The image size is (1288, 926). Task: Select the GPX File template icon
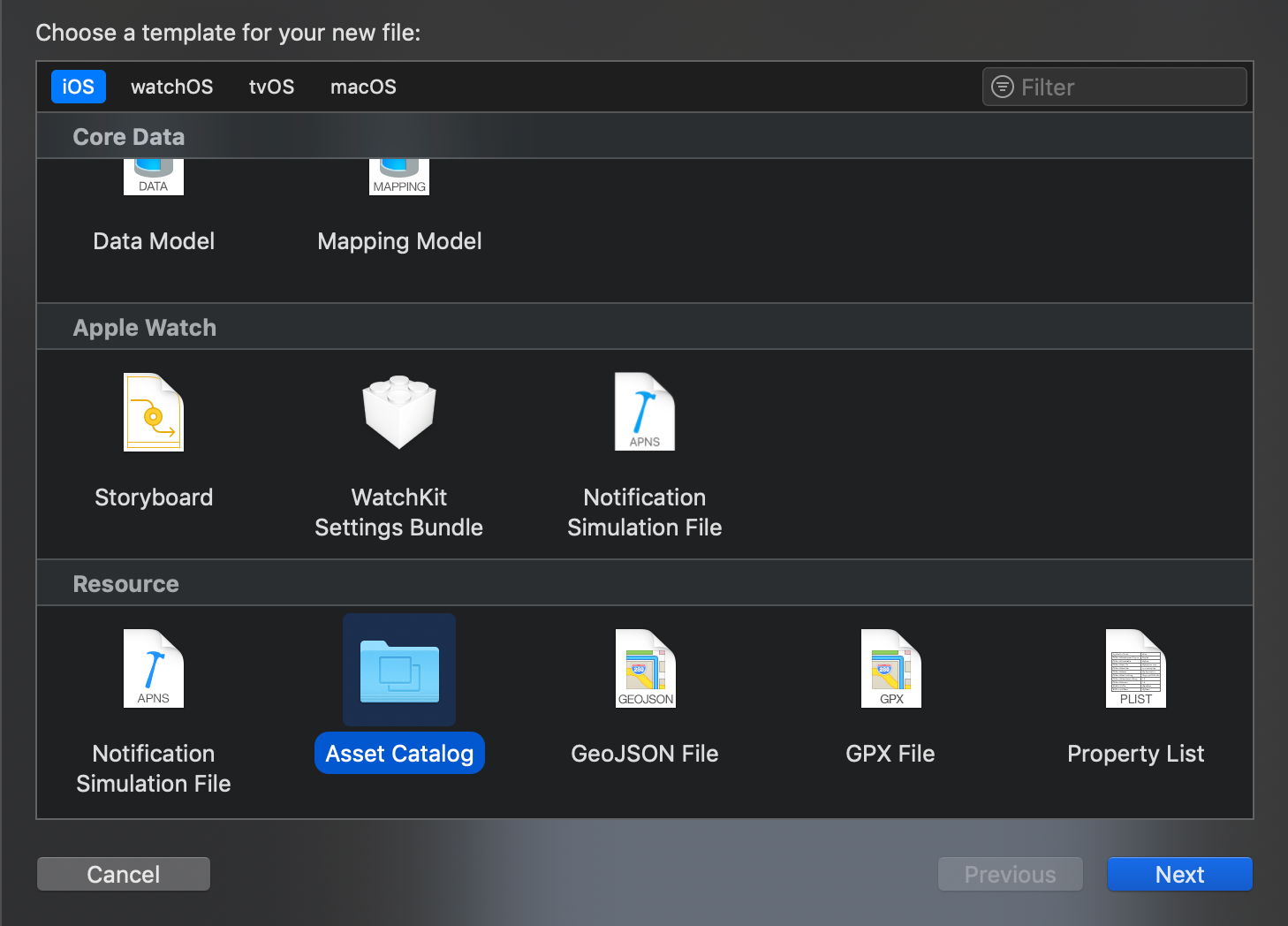coord(890,669)
